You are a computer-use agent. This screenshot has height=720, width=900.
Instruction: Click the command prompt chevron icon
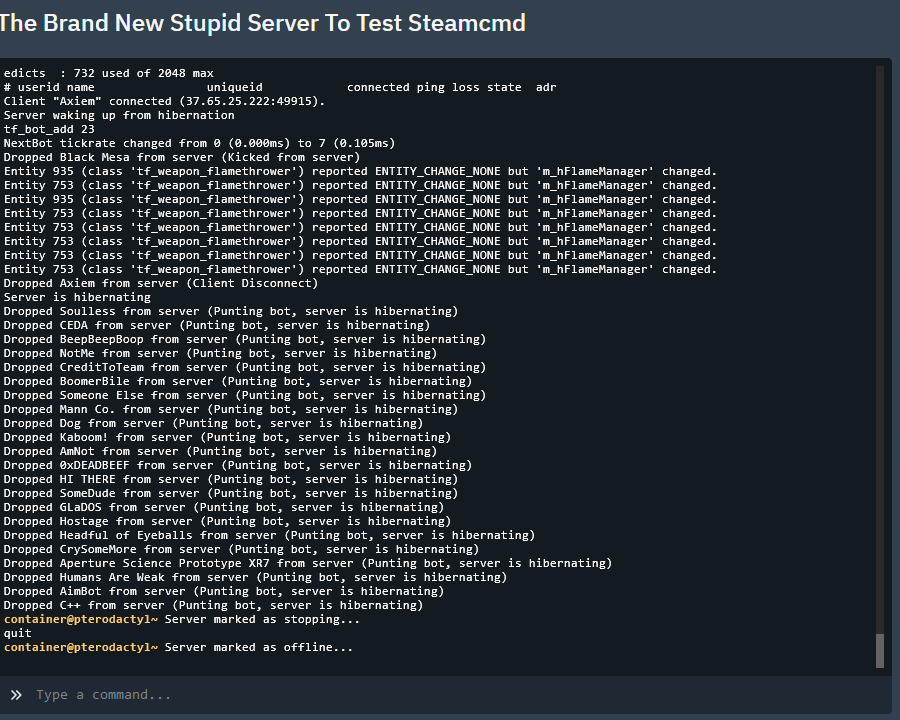[16, 695]
